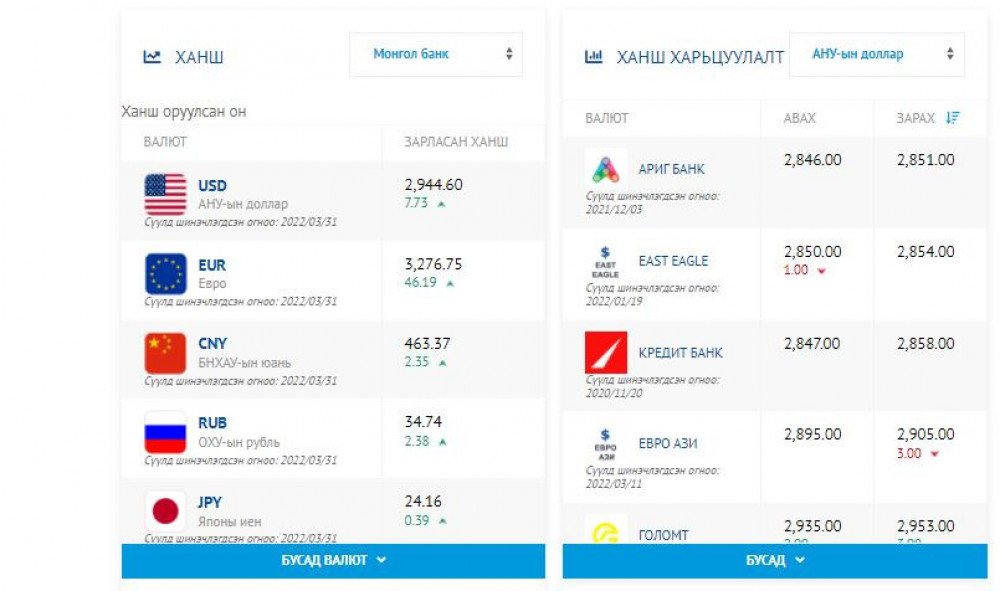Click the ОХУ-ын рубль description text
The width and height of the screenshot is (1000, 591).
[239, 442]
